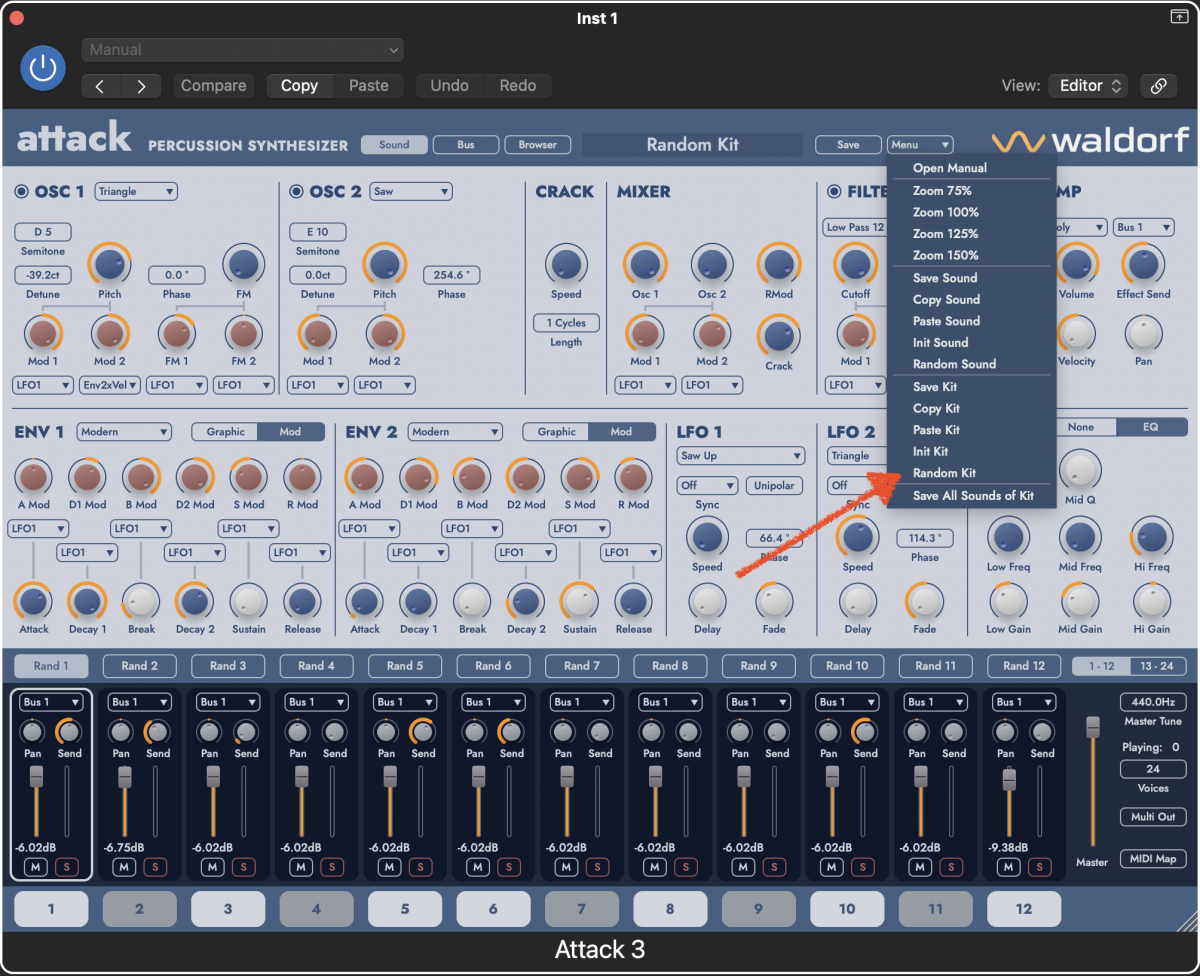Mute mixer channel 5
1200x976 pixels.
390,867
